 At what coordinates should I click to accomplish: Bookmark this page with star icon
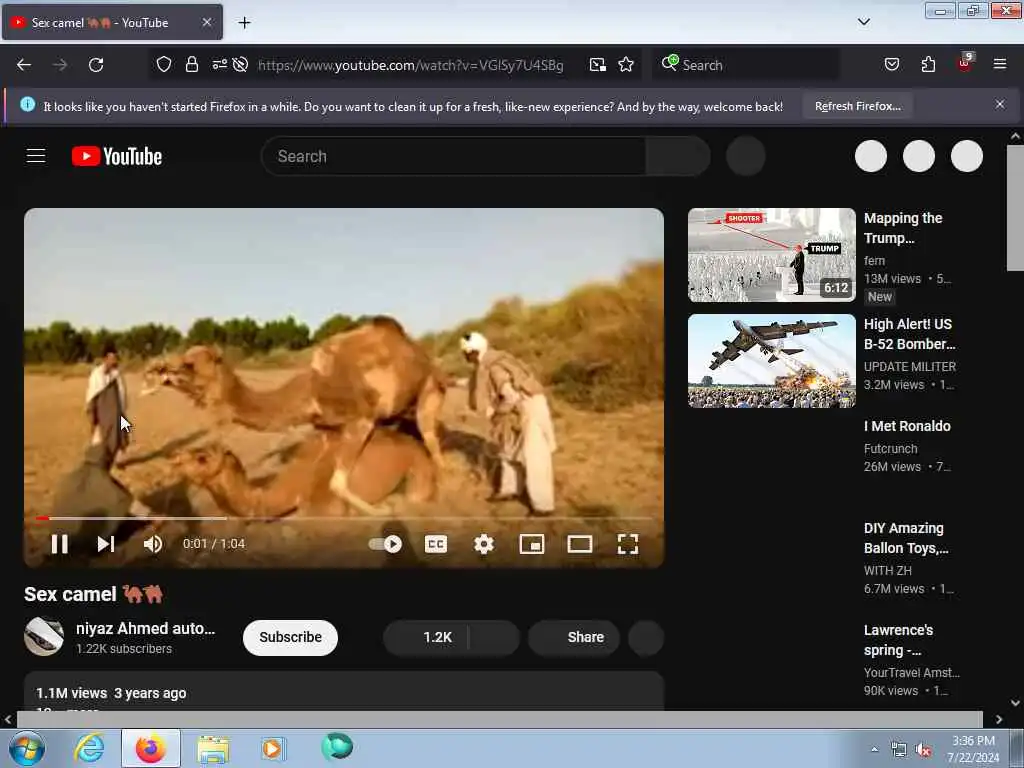[x=626, y=64]
